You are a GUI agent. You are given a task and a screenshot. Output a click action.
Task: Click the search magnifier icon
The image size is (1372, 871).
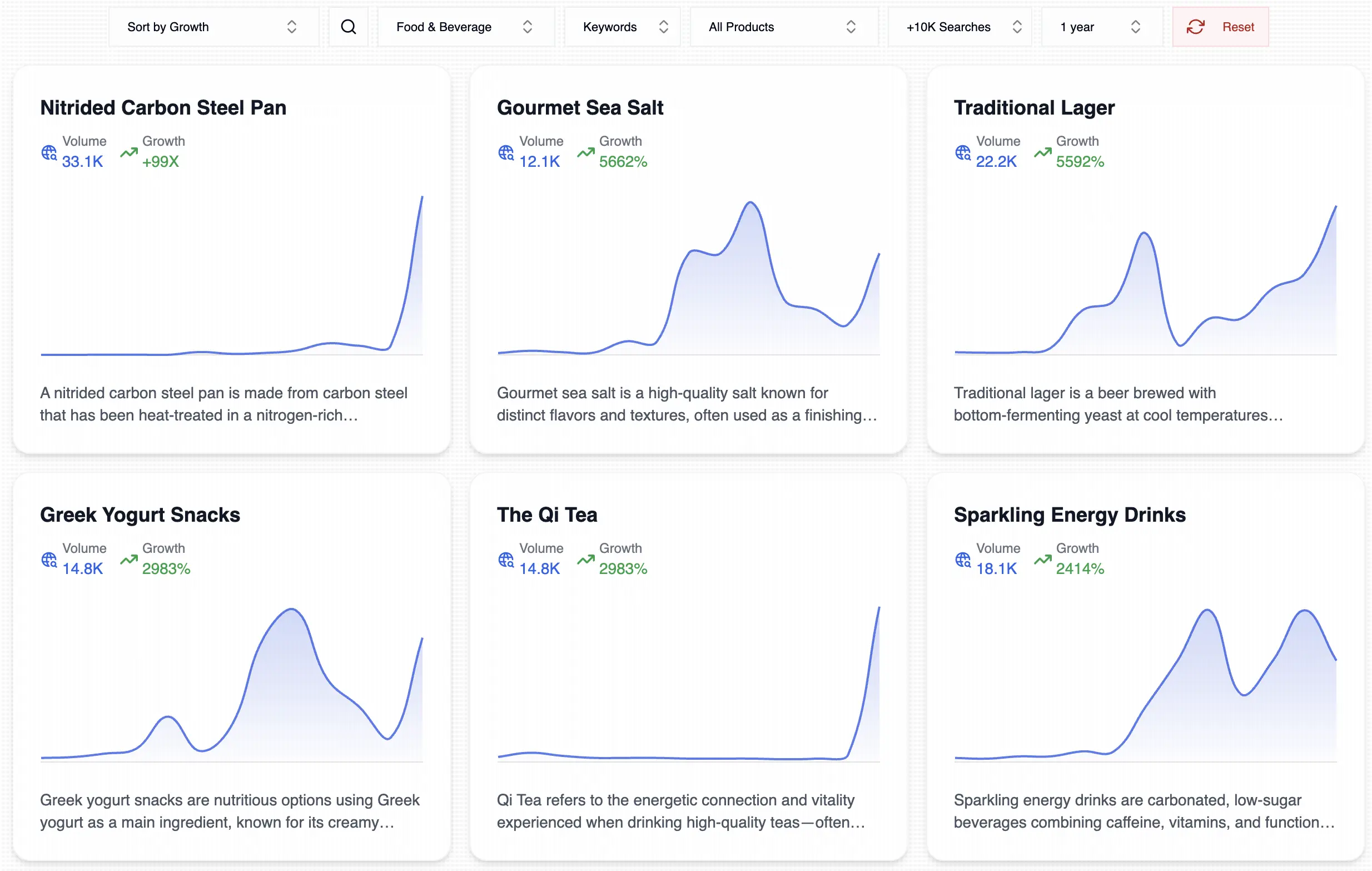coord(348,27)
